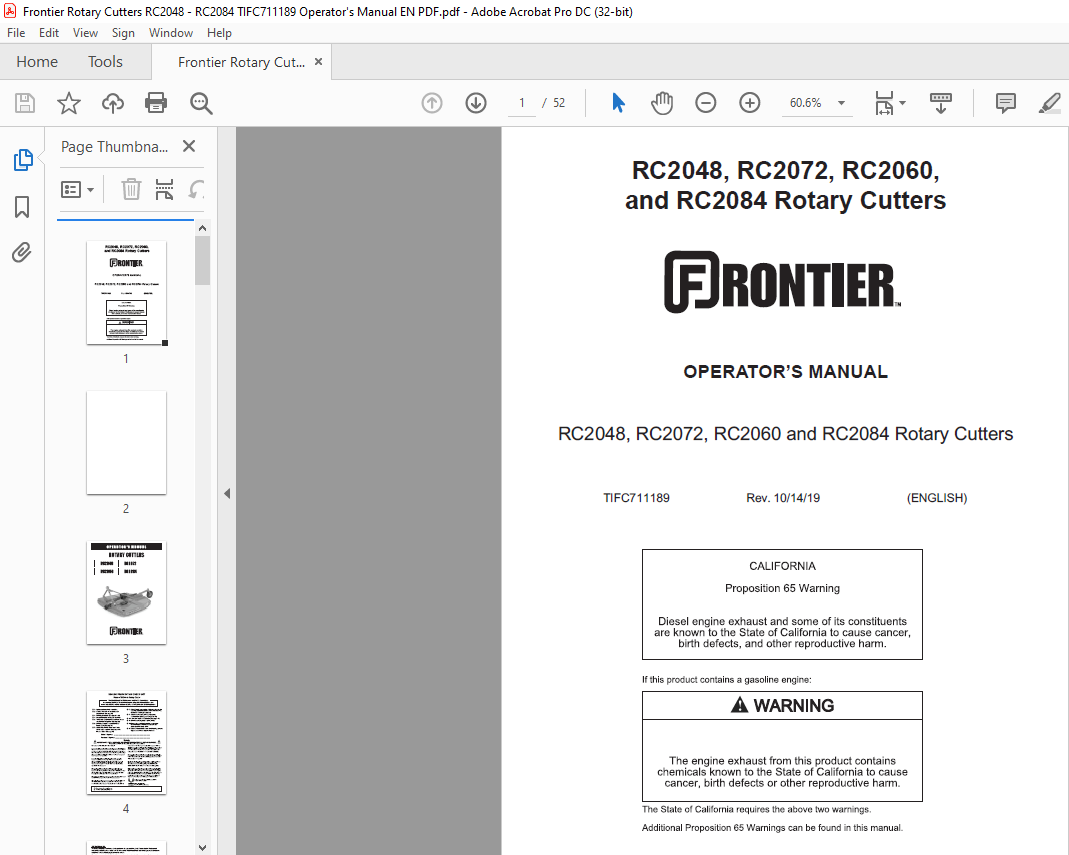The image size is (1069, 855).
Task: Open the View menu
Action: 85,33
